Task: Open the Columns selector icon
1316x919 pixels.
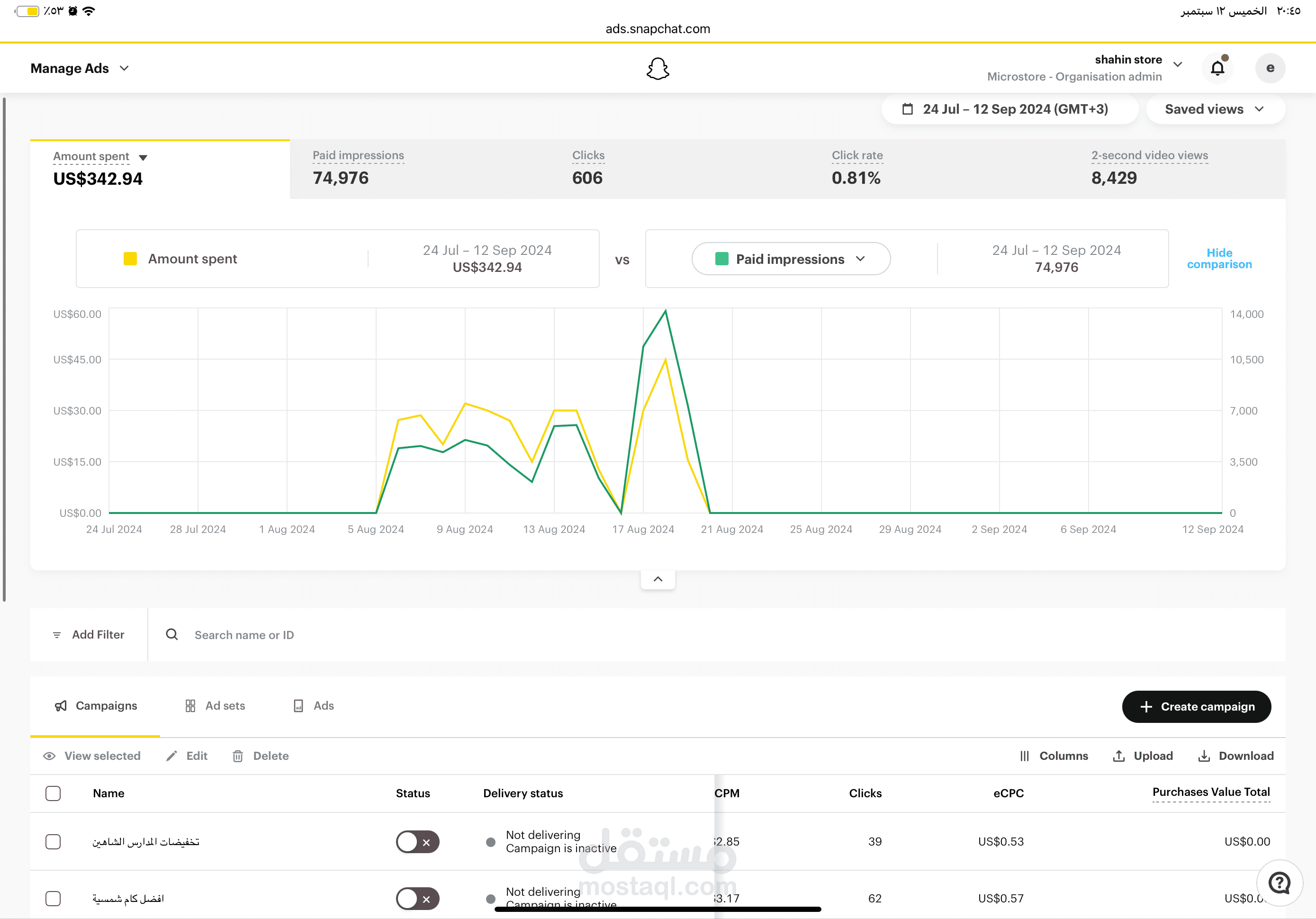Action: coord(1024,756)
